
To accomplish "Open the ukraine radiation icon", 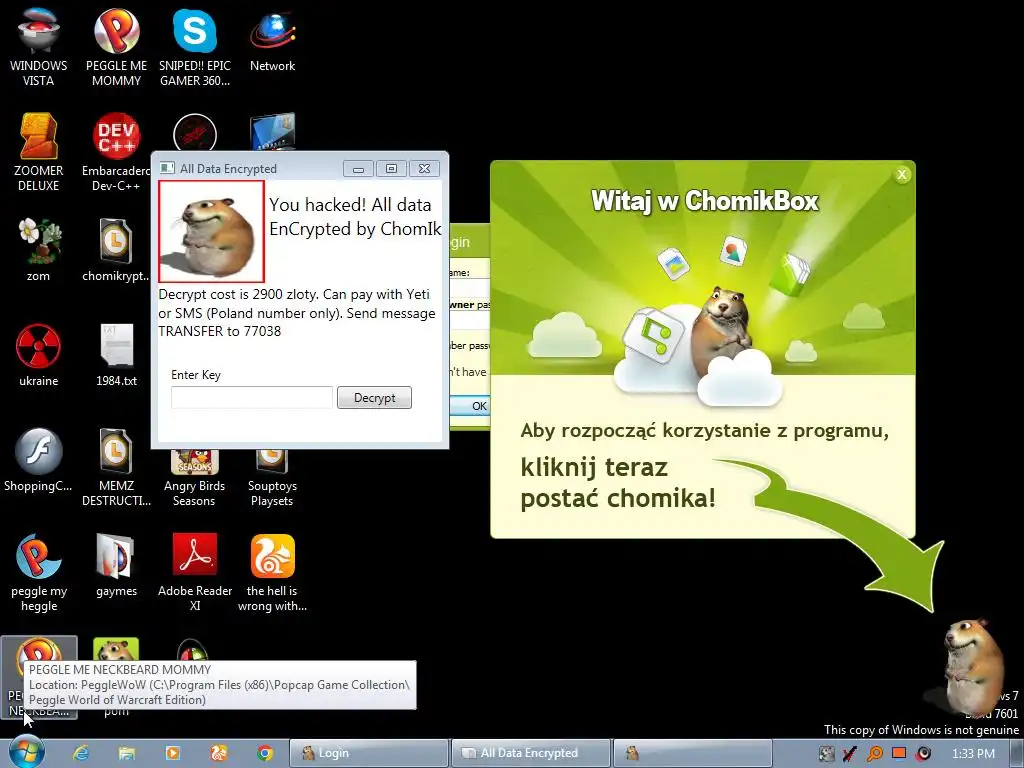I will click(39, 355).
